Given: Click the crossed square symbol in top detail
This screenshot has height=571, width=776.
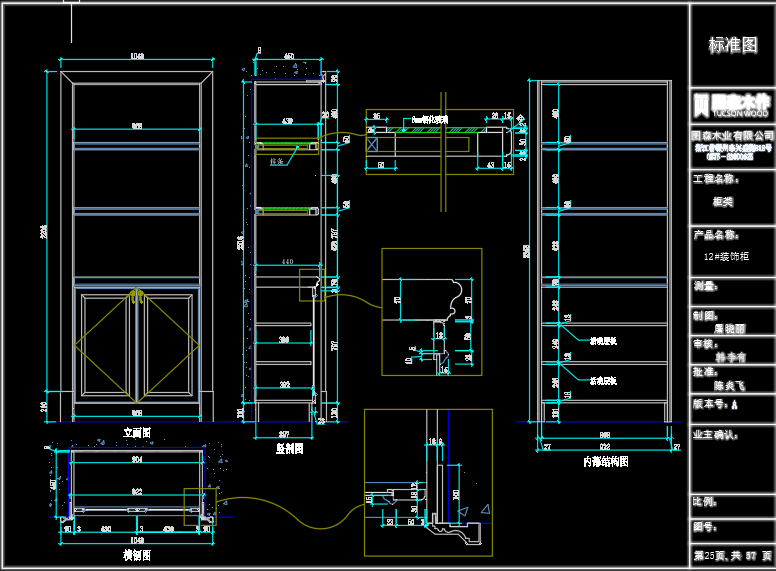Looking at the screenshot, I should click(x=373, y=144).
